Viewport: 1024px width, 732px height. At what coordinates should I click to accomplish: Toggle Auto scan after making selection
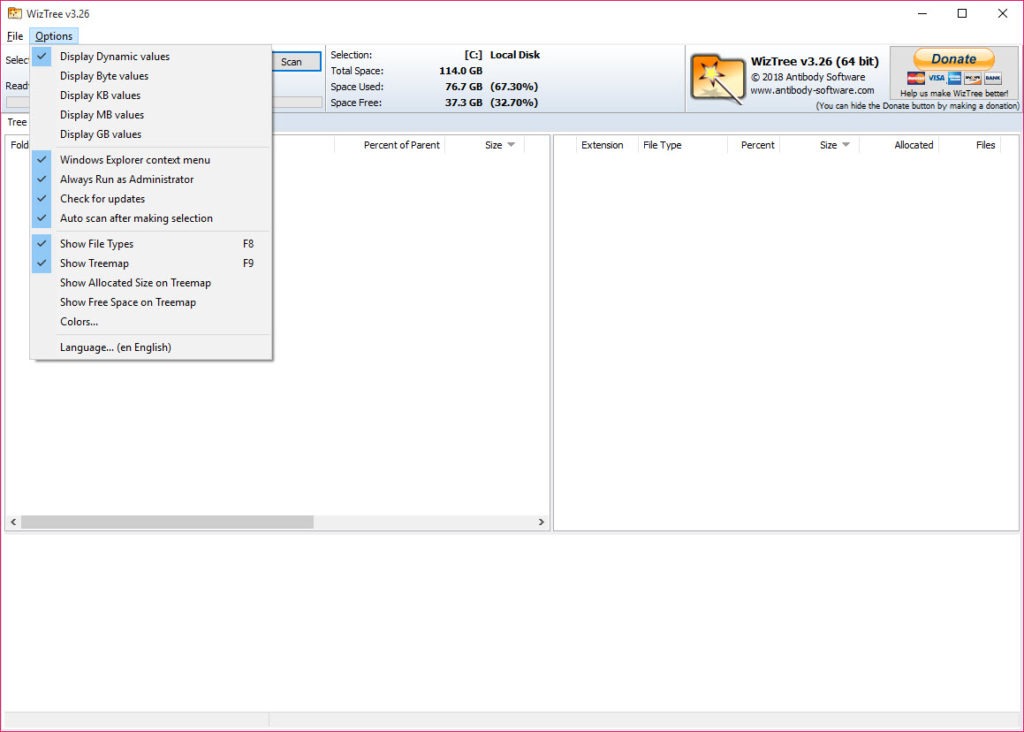point(151,219)
